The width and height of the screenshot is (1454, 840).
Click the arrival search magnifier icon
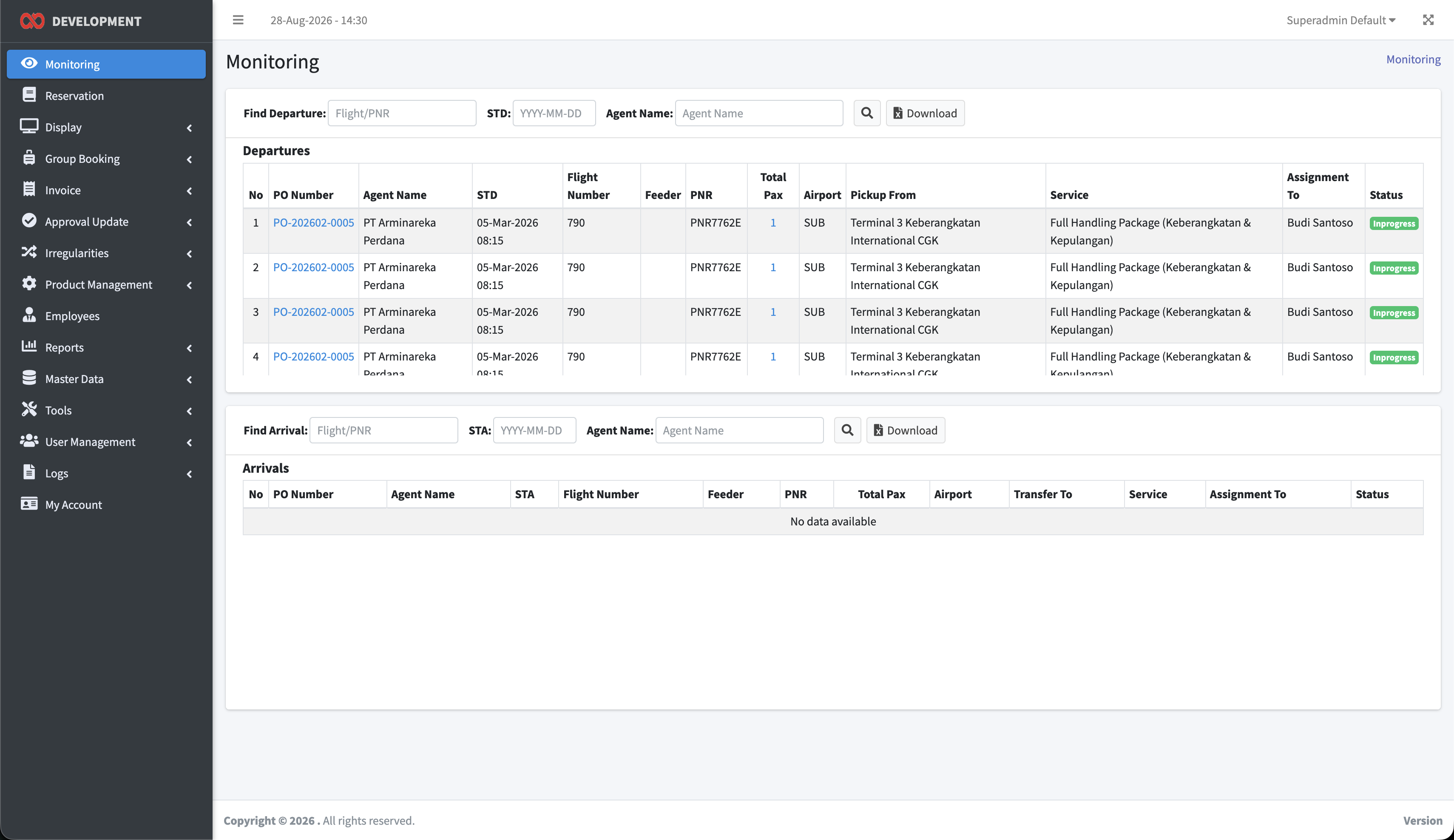coord(847,430)
